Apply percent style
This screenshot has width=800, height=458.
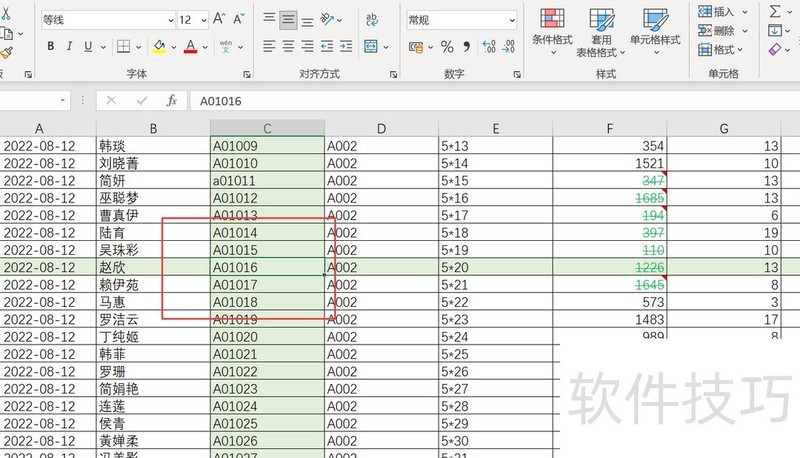(447, 47)
